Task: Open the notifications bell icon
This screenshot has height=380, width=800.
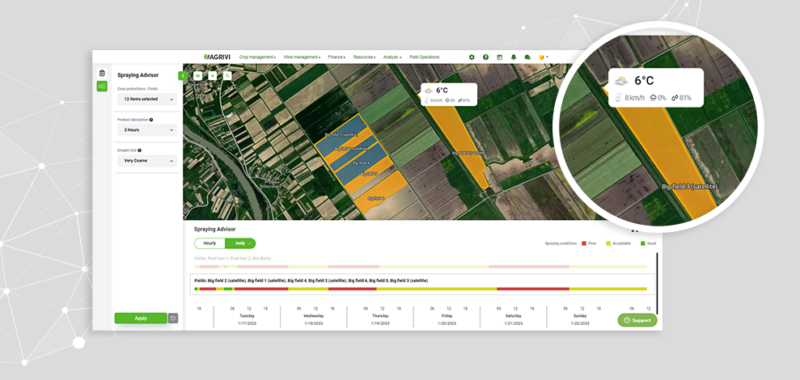Action: pyautogui.click(x=514, y=57)
